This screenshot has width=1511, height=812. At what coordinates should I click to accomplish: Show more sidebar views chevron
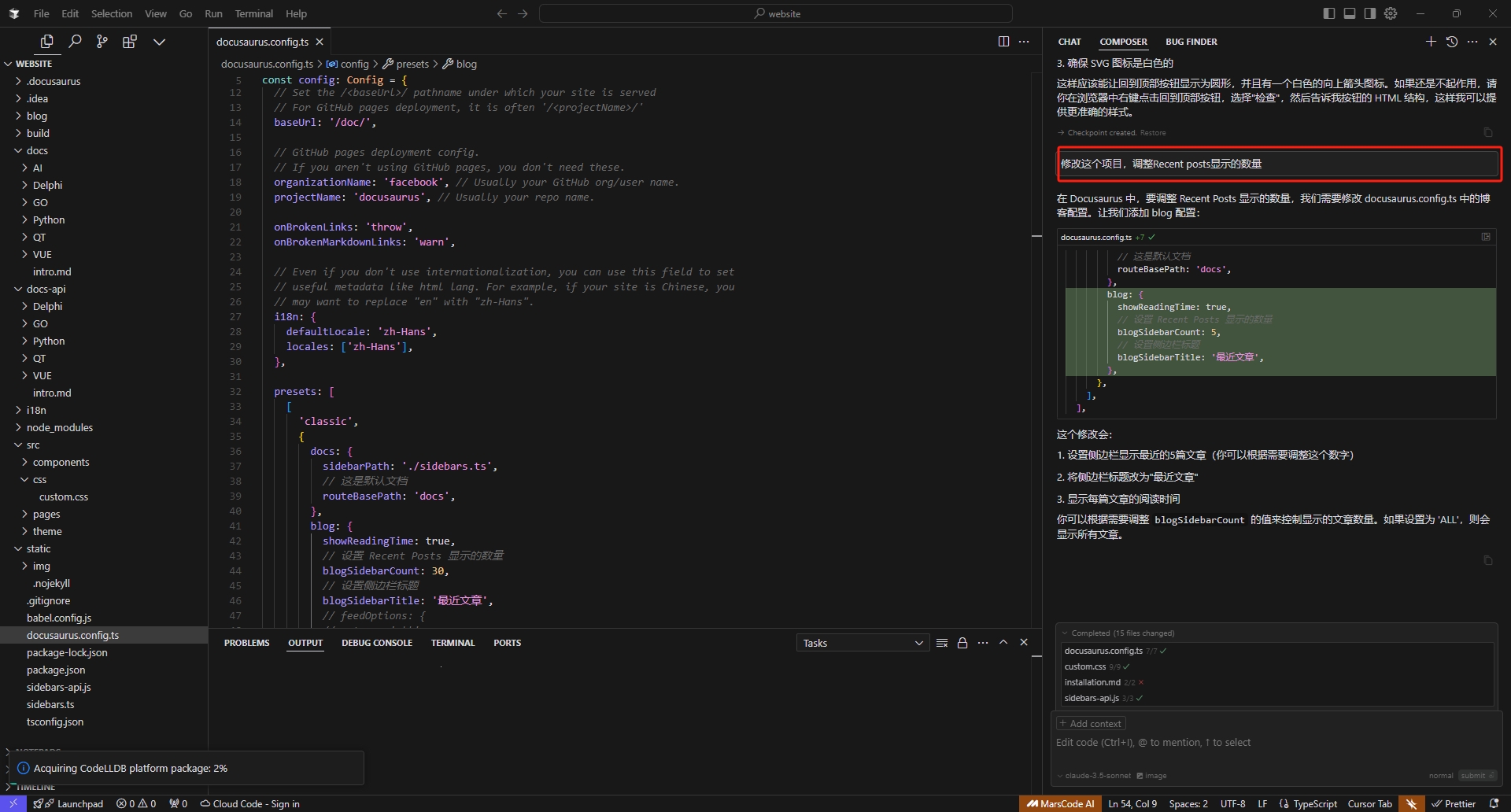click(x=159, y=42)
